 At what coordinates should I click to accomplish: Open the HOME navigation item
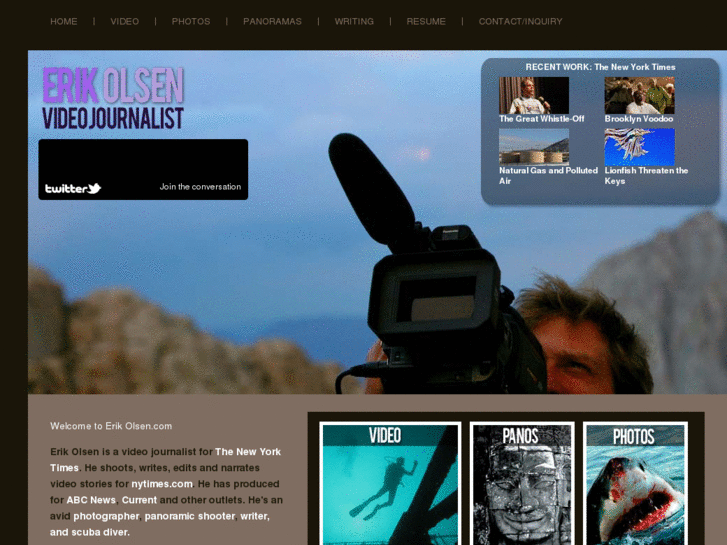[64, 21]
